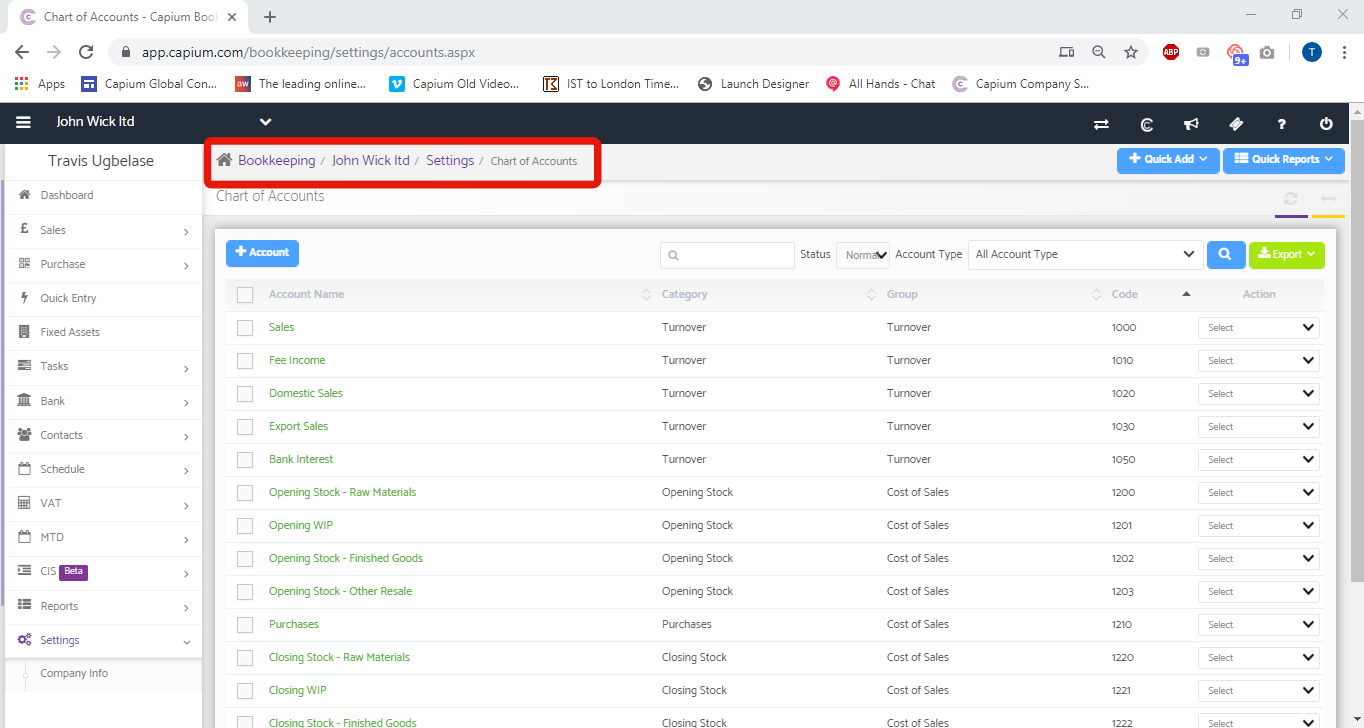Viewport: 1364px width, 728px height.
Task: Click the expand width arrows icon
Action: 1328,198
